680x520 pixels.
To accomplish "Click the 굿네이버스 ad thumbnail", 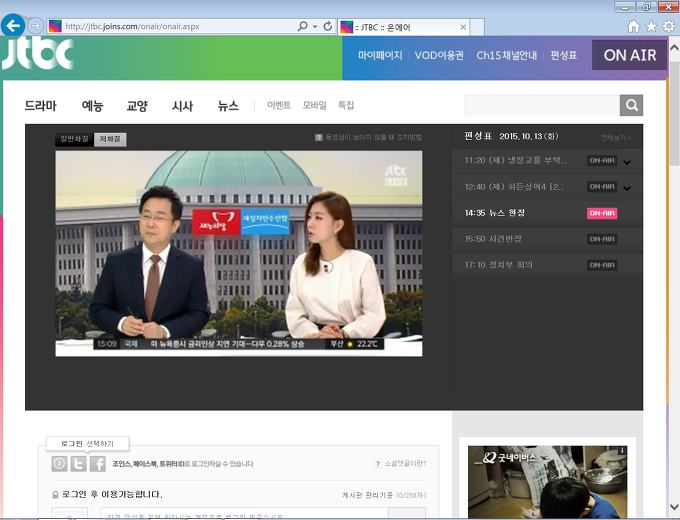I will (547, 482).
